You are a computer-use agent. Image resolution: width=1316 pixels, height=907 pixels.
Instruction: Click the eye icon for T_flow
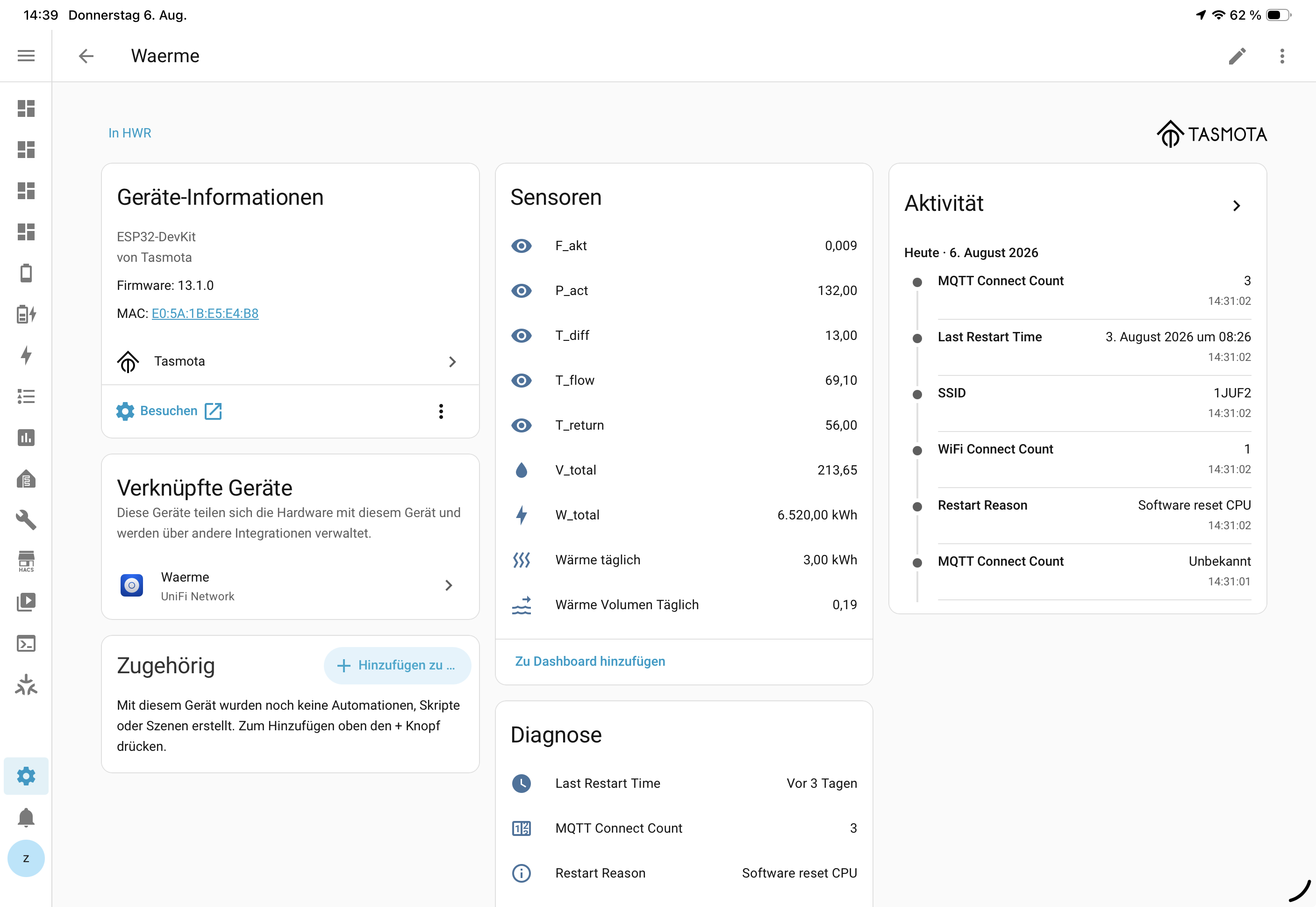(x=521, y=380)
